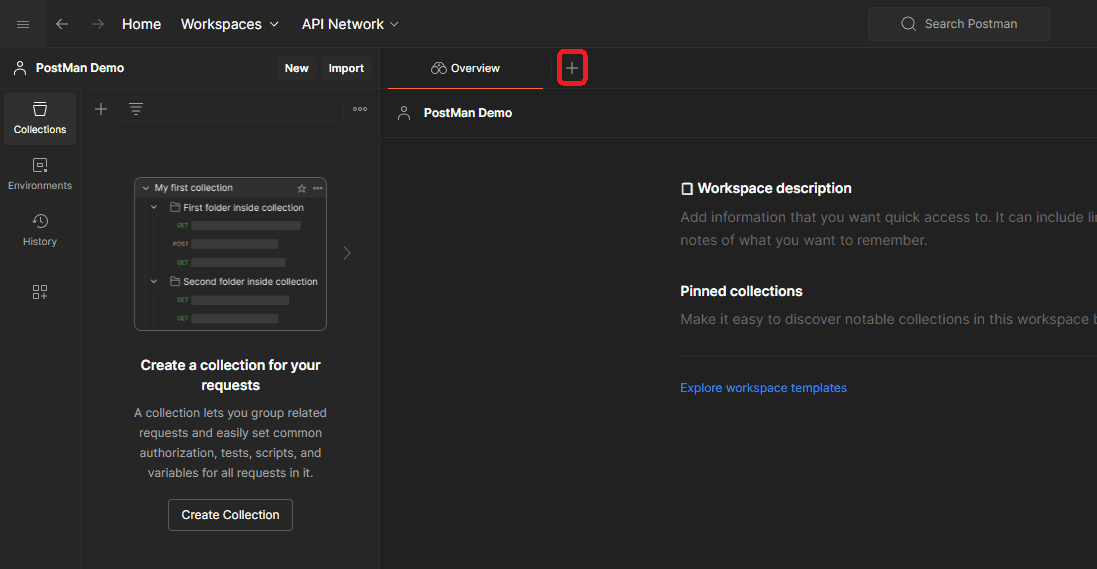This screenshot has width=1097, height=569.
Task: Open Explore workspace templates link
Action: [x=763, y=388]
